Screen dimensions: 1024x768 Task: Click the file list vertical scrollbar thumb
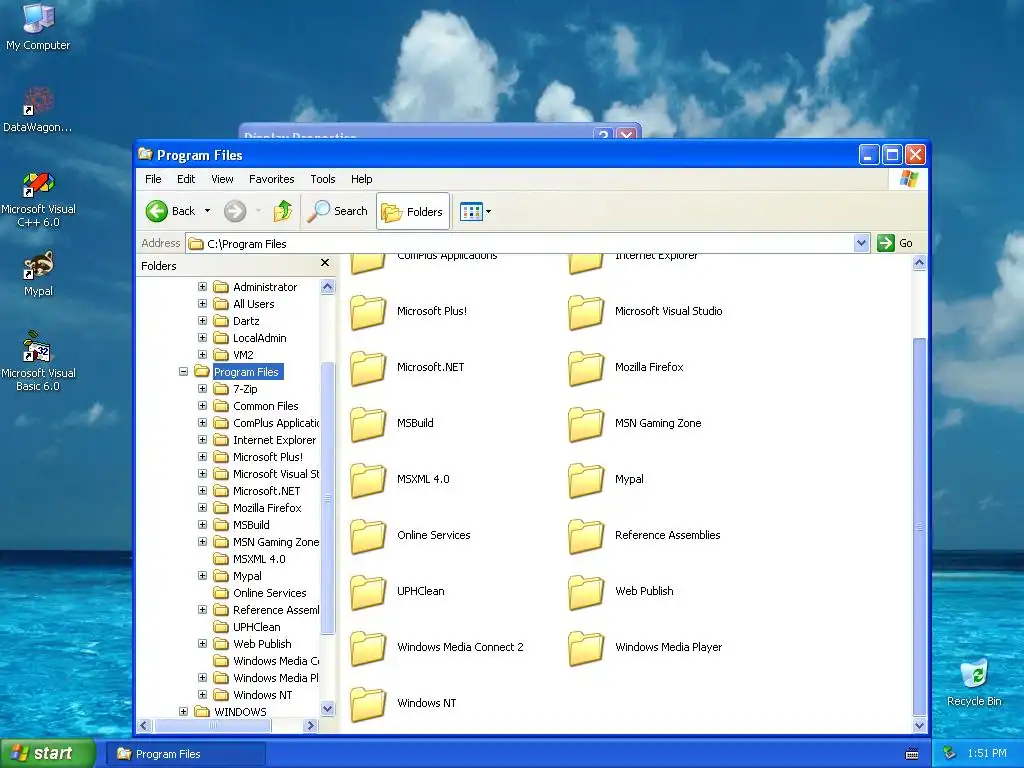pyautogui.click(x=919, y=526)
